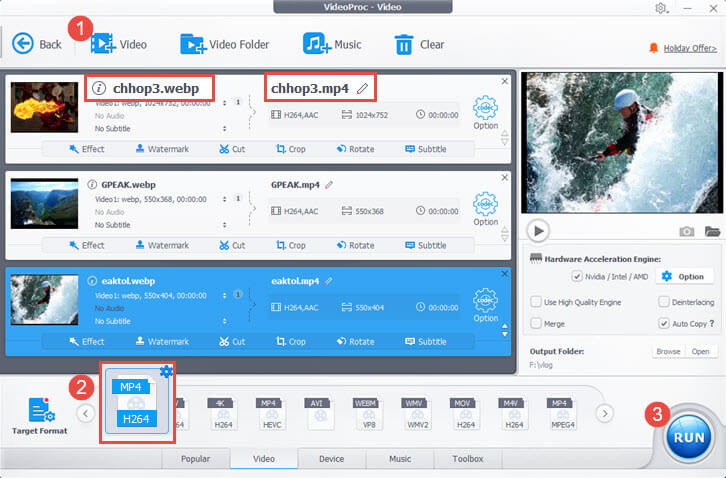Browse for output folder
This screenshot has width=726, height=478.
tap(668, 352)
